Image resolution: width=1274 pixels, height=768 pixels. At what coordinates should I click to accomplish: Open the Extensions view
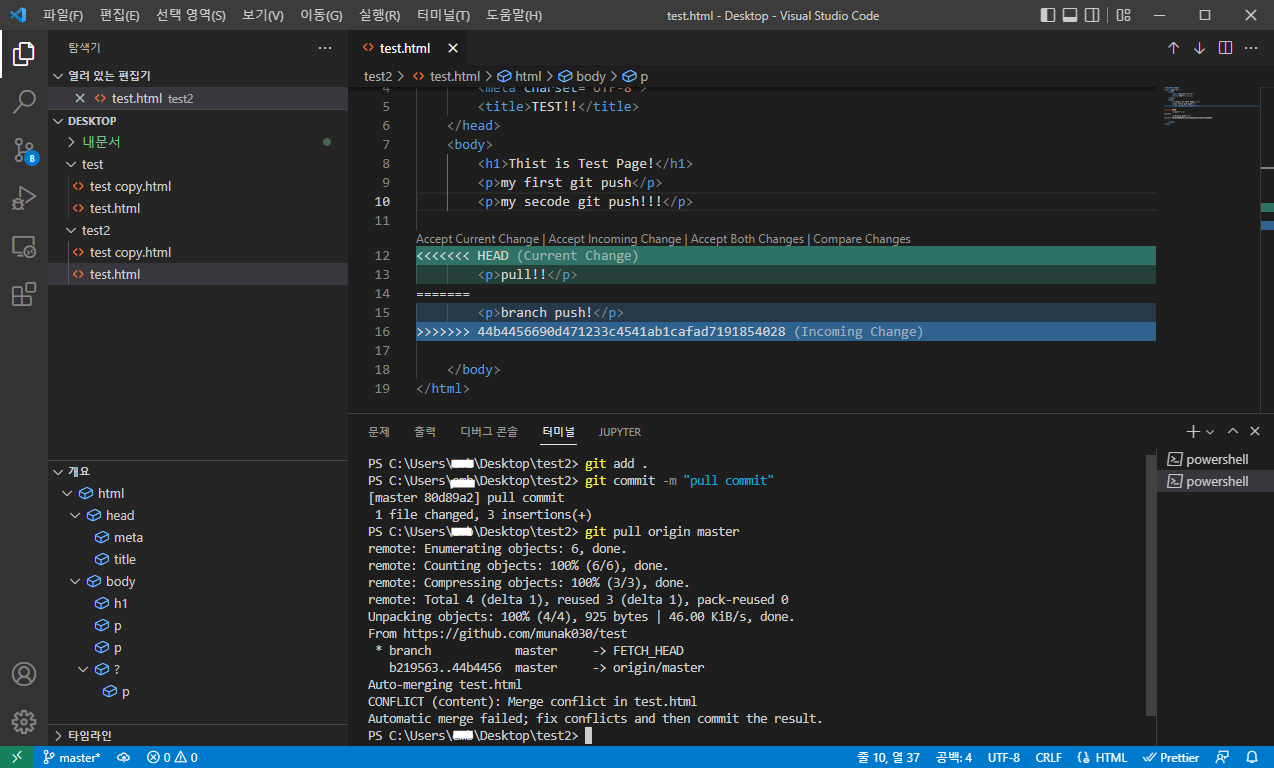[24, 295]
